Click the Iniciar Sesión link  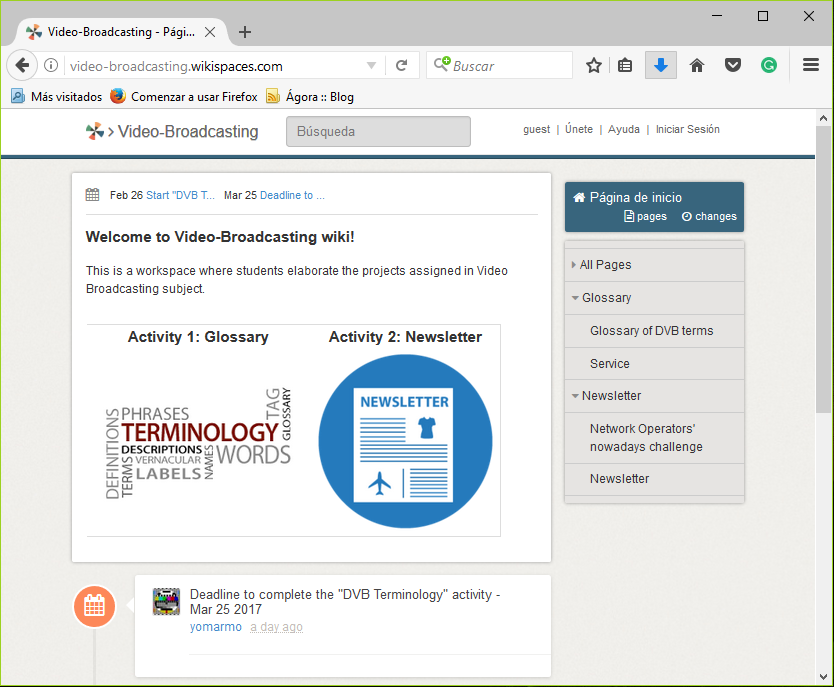coord(687,129)
